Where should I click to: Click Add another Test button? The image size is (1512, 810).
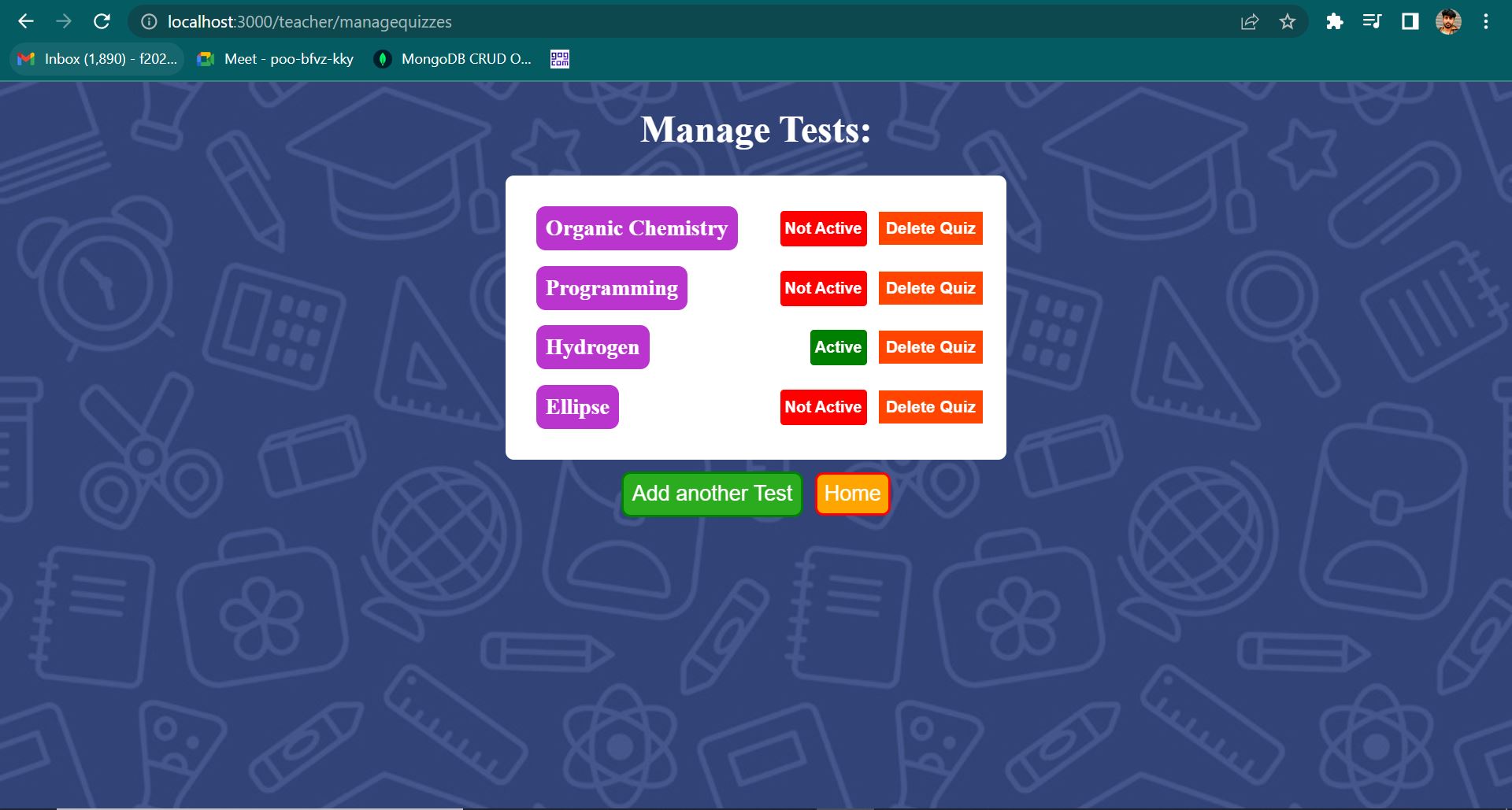(x=712, y=494)
